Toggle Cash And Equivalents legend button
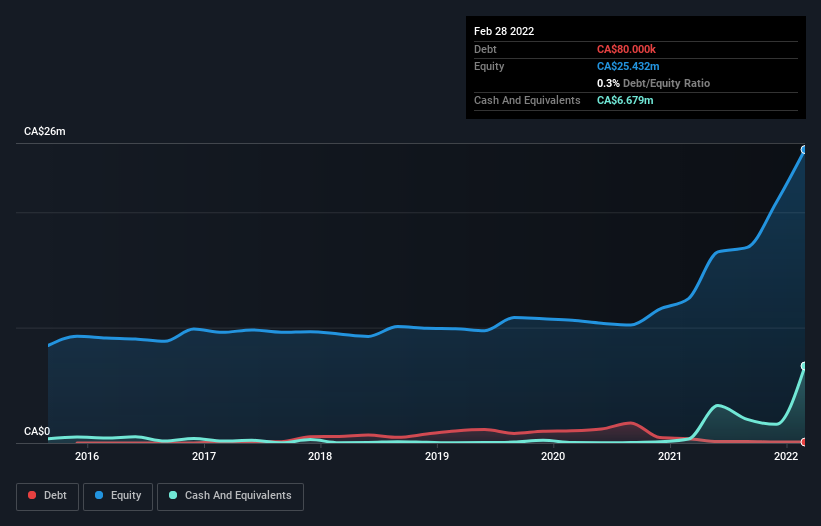The image size is (821, 526). (230, 496)
